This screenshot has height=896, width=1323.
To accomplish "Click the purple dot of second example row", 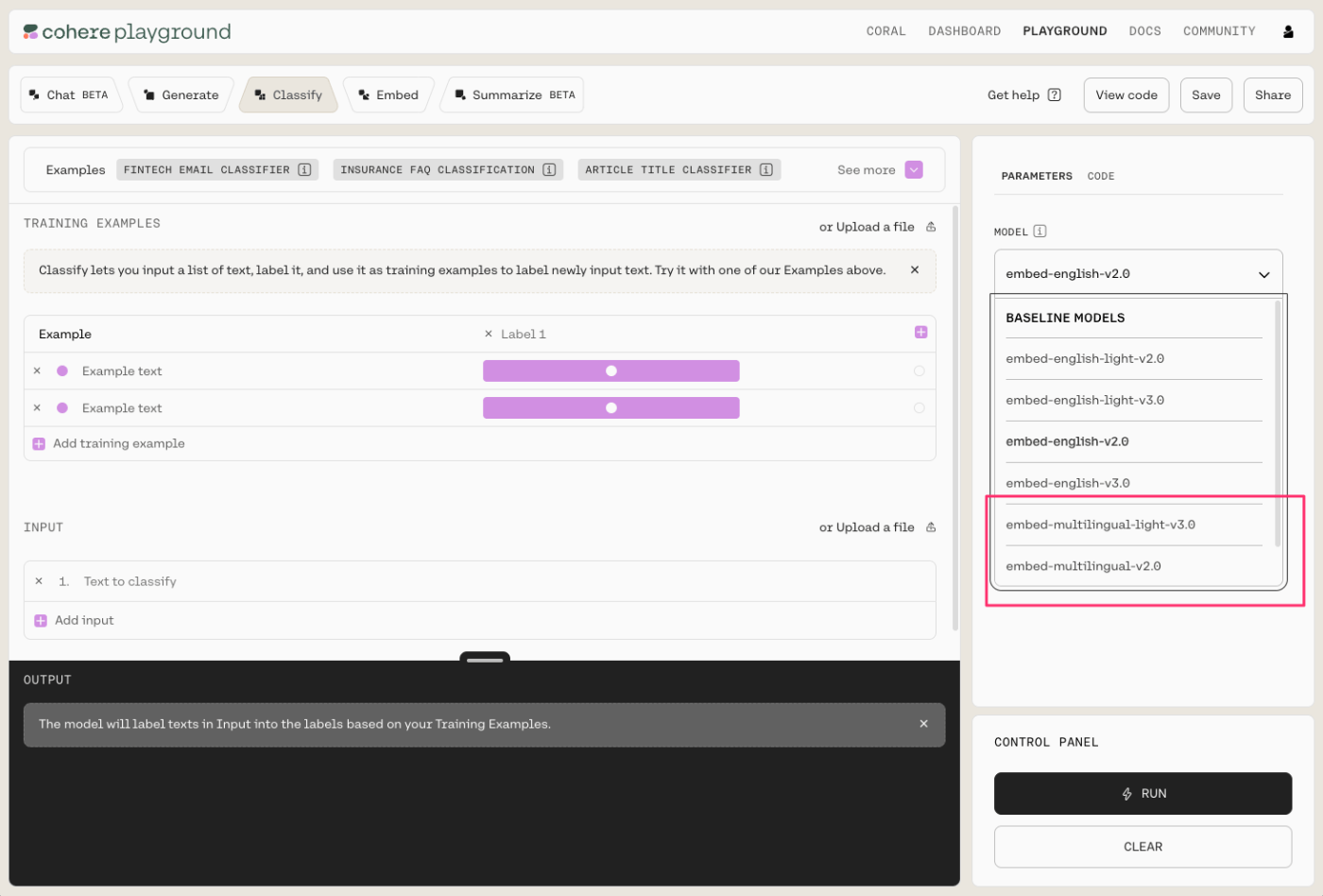I will [62, 407].
